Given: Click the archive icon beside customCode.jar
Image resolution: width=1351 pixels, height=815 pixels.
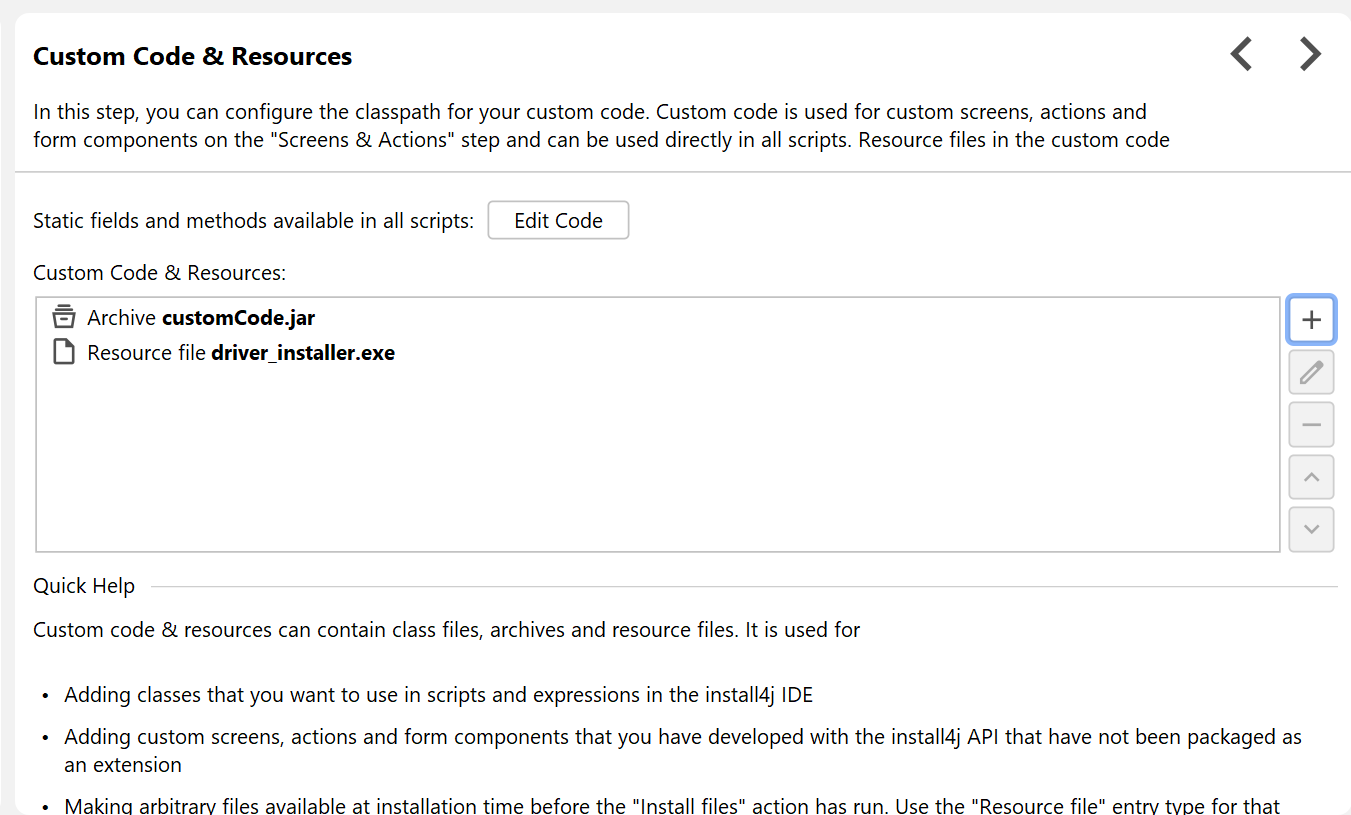Looking at the screenshot, I should (x=64, y=318).
